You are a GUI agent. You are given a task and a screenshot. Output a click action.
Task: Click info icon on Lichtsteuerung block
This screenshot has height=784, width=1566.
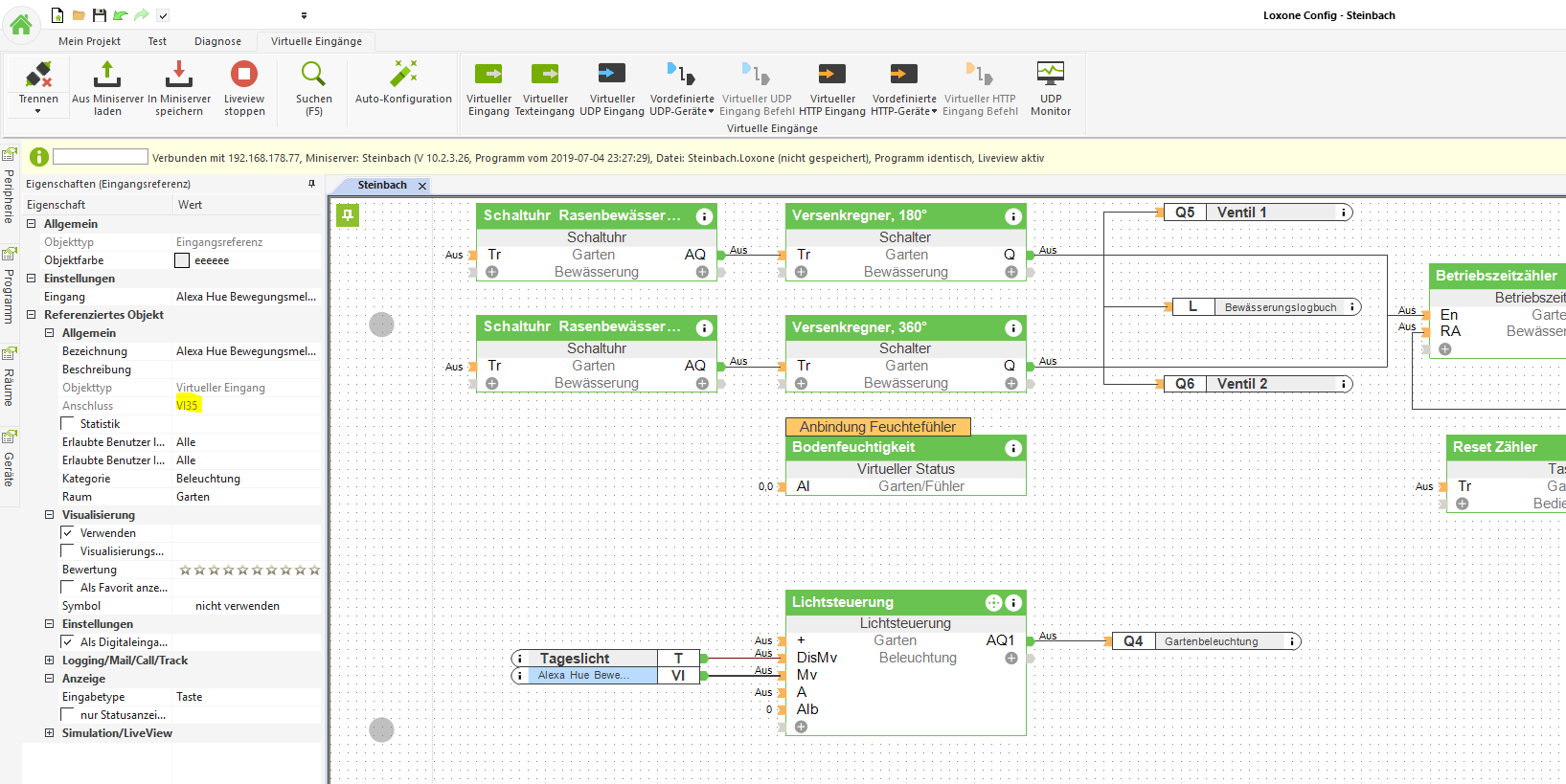click(x=1013, y=603)
